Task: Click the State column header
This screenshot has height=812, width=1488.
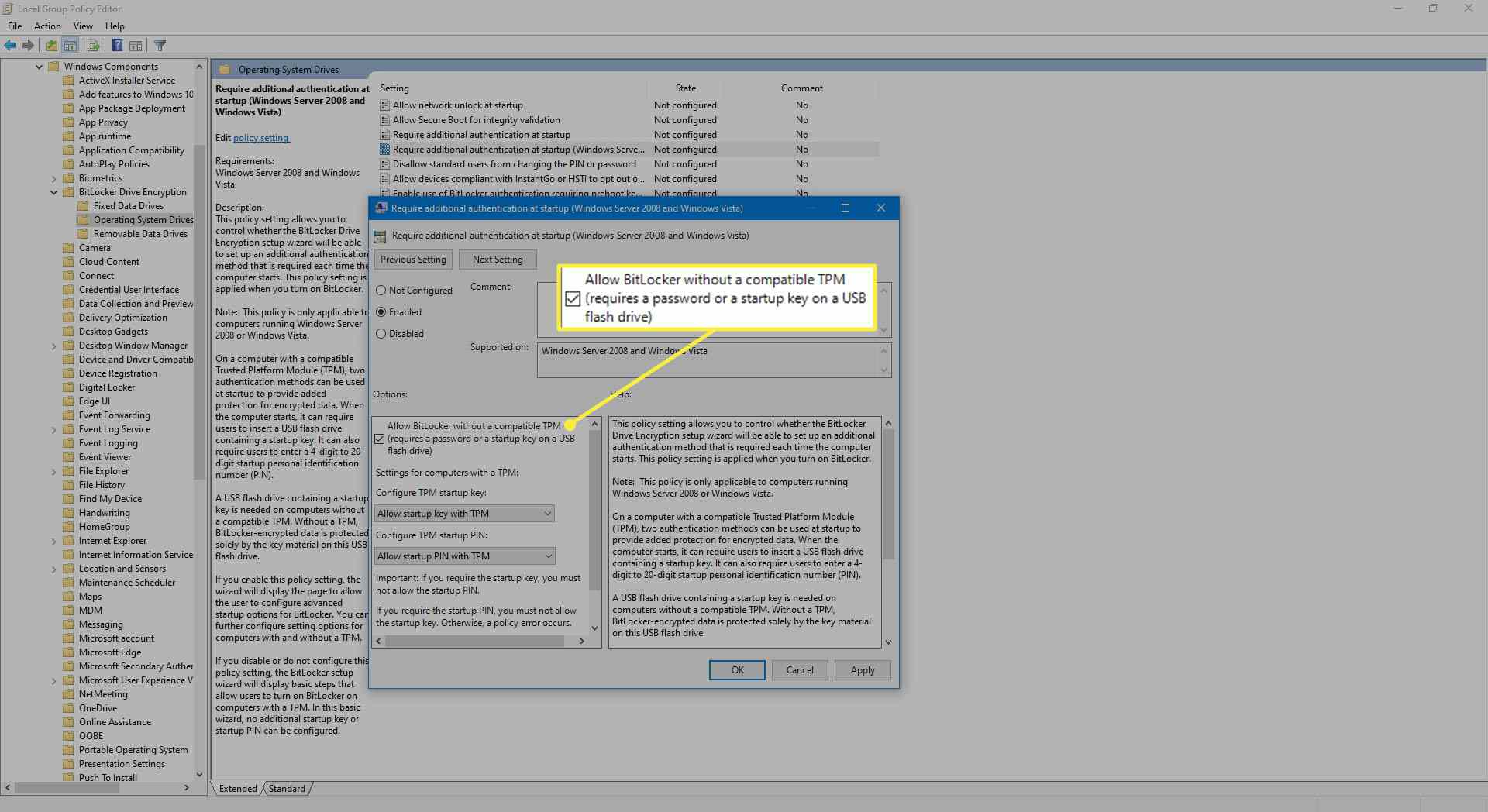Action: 685,88
